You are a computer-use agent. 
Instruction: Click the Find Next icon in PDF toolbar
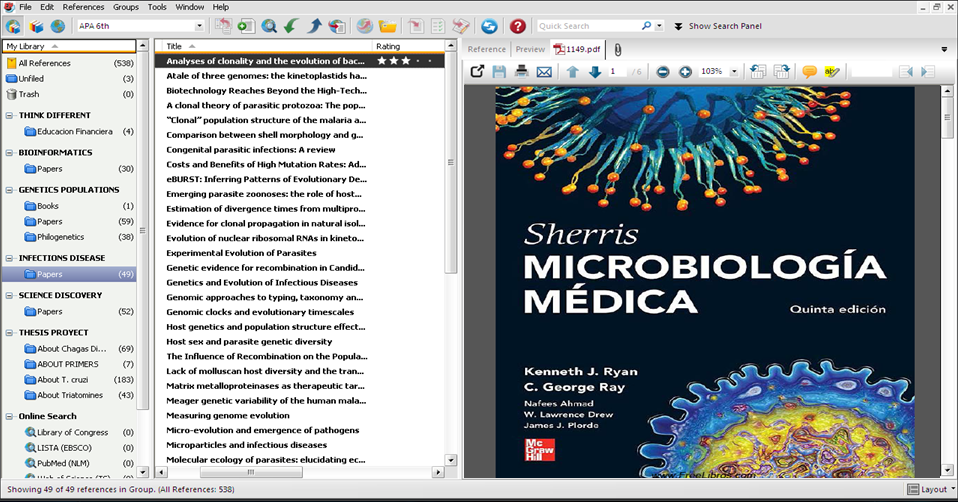click(927, 71)
